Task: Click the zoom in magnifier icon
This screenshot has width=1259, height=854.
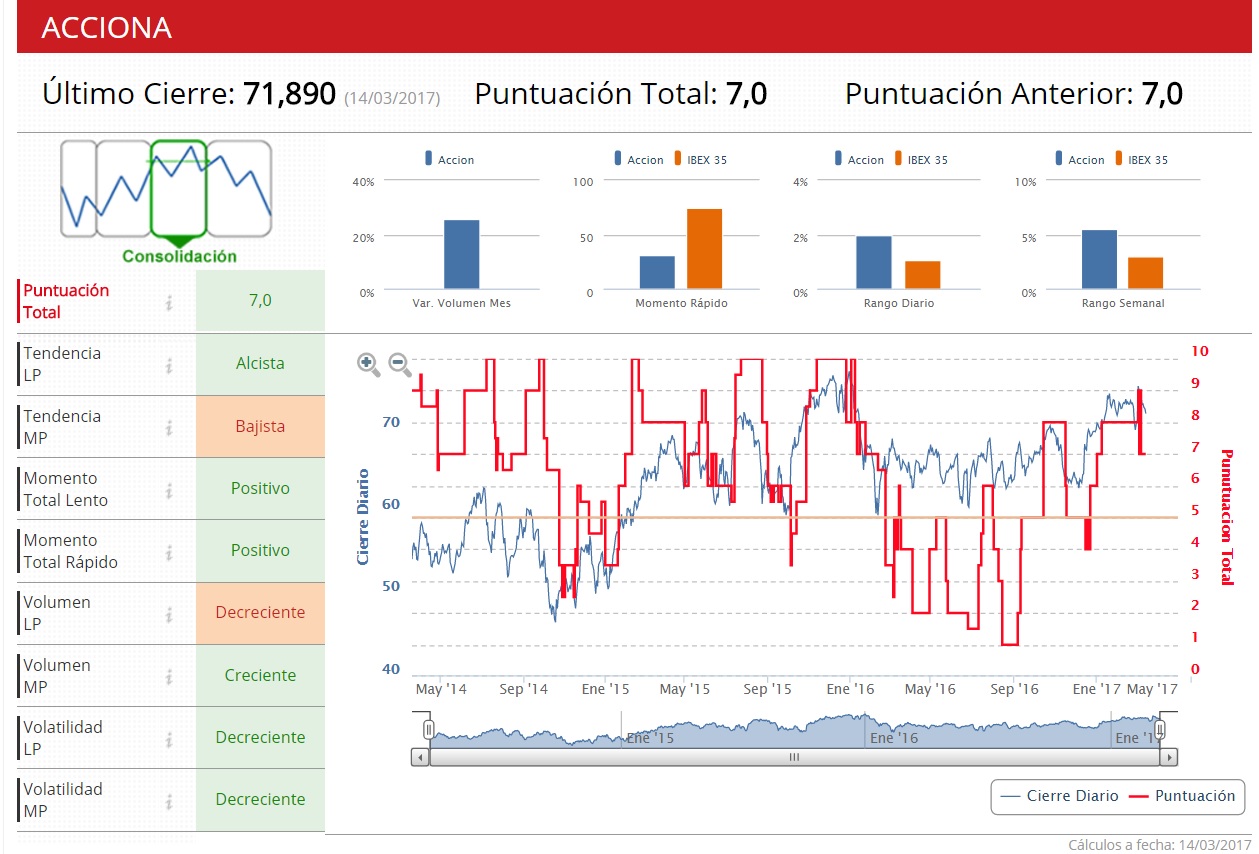Action: [x=368, y=365]
